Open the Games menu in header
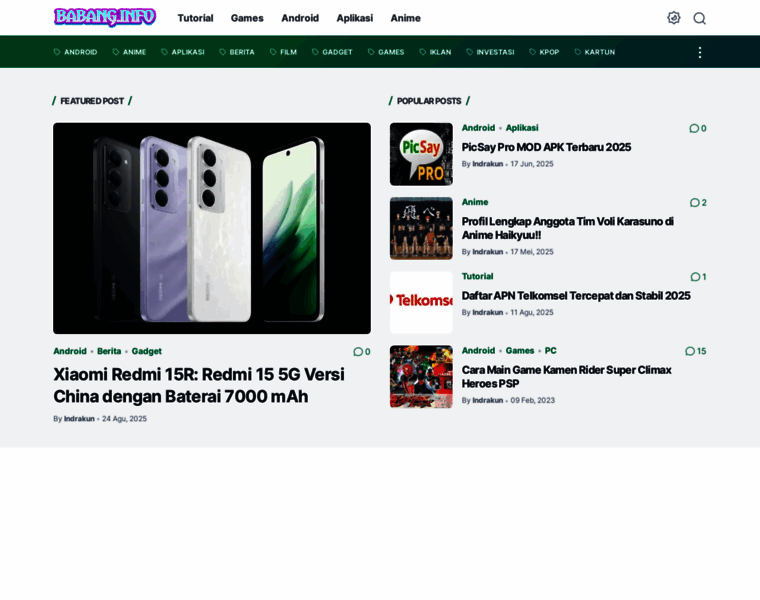 coord(247,18)
